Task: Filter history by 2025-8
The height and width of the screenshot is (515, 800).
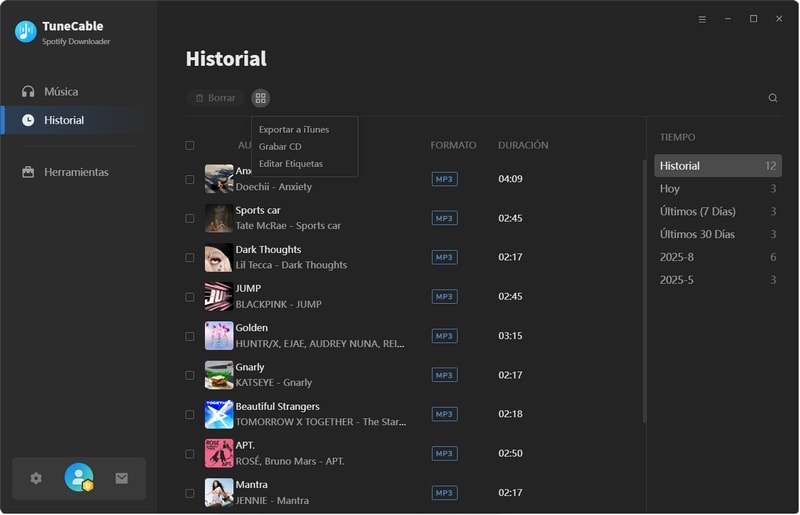Action: pos(676,257)
